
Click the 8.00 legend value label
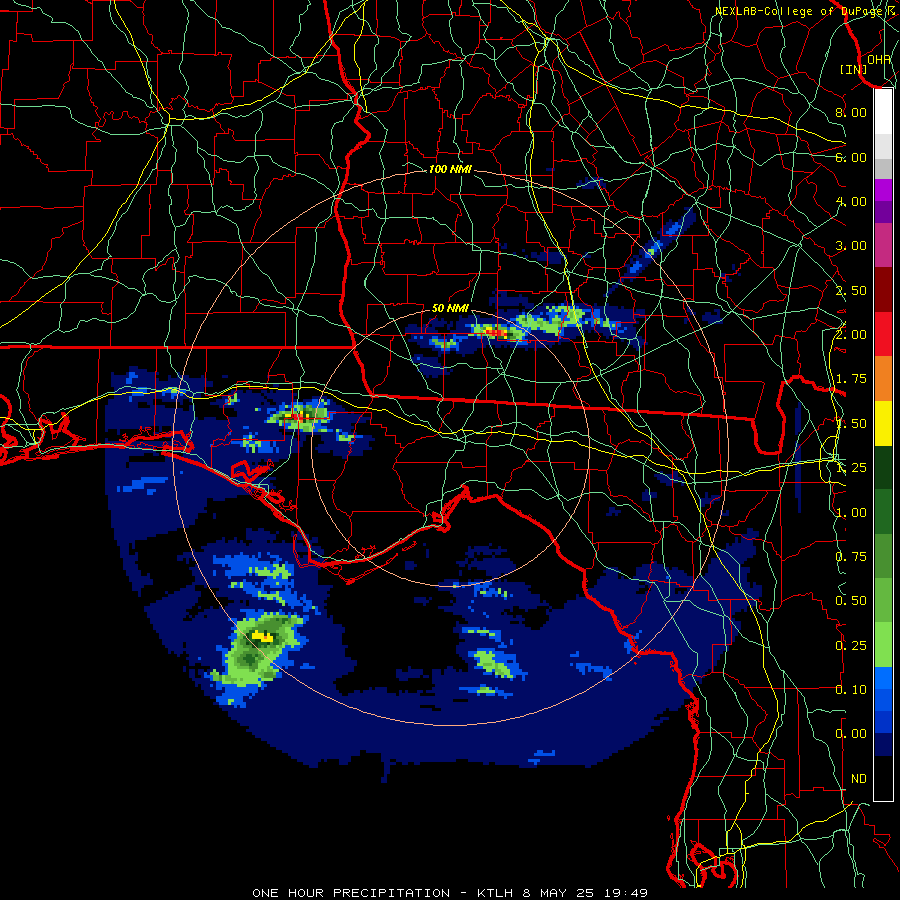(851, 112)
